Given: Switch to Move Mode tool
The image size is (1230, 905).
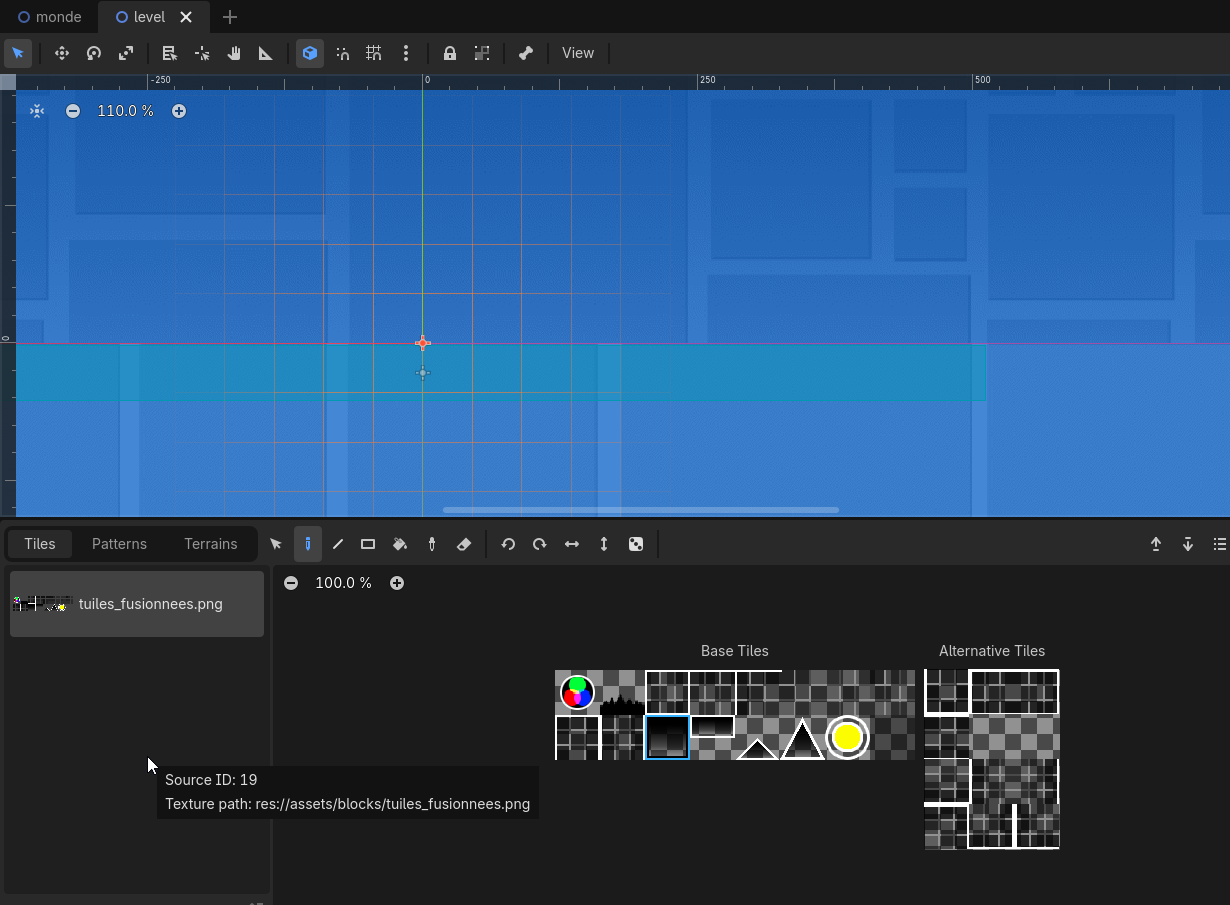Looking at the screenshot, I should (x=62, y=53).
